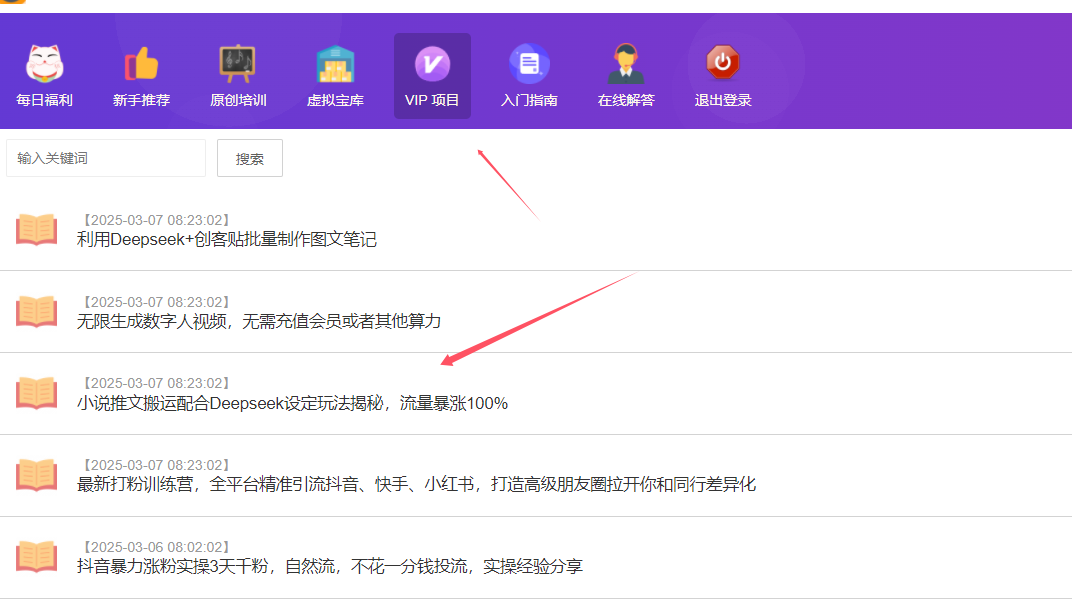
Task: Select the blackboard 原创培训 icon
Action: pos(237,64)
